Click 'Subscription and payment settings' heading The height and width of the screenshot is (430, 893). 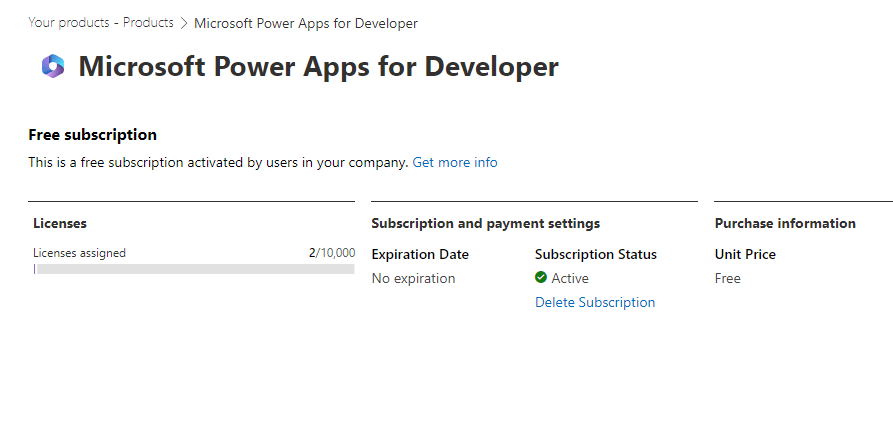click(x=486, y=223)
